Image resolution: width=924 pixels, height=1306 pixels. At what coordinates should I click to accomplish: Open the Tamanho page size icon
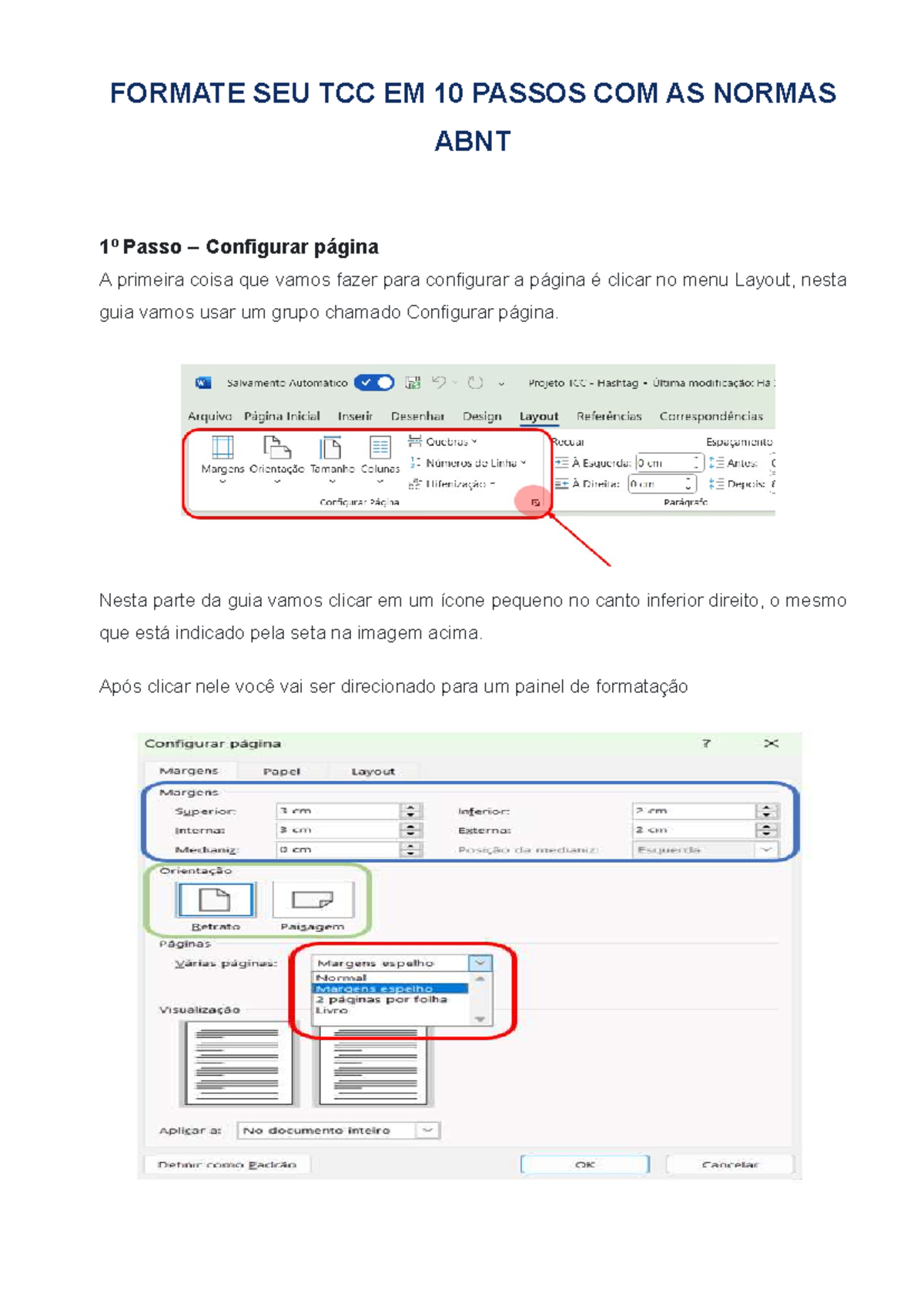pos(330,447)
